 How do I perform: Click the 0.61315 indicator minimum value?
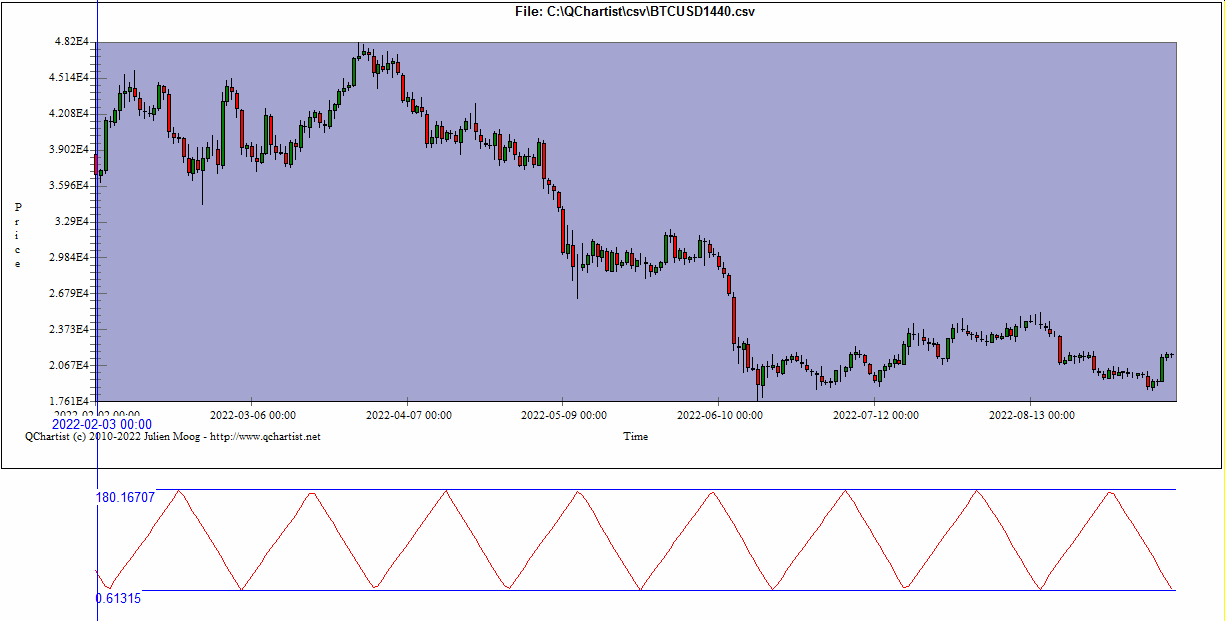[x=118, y=598]
